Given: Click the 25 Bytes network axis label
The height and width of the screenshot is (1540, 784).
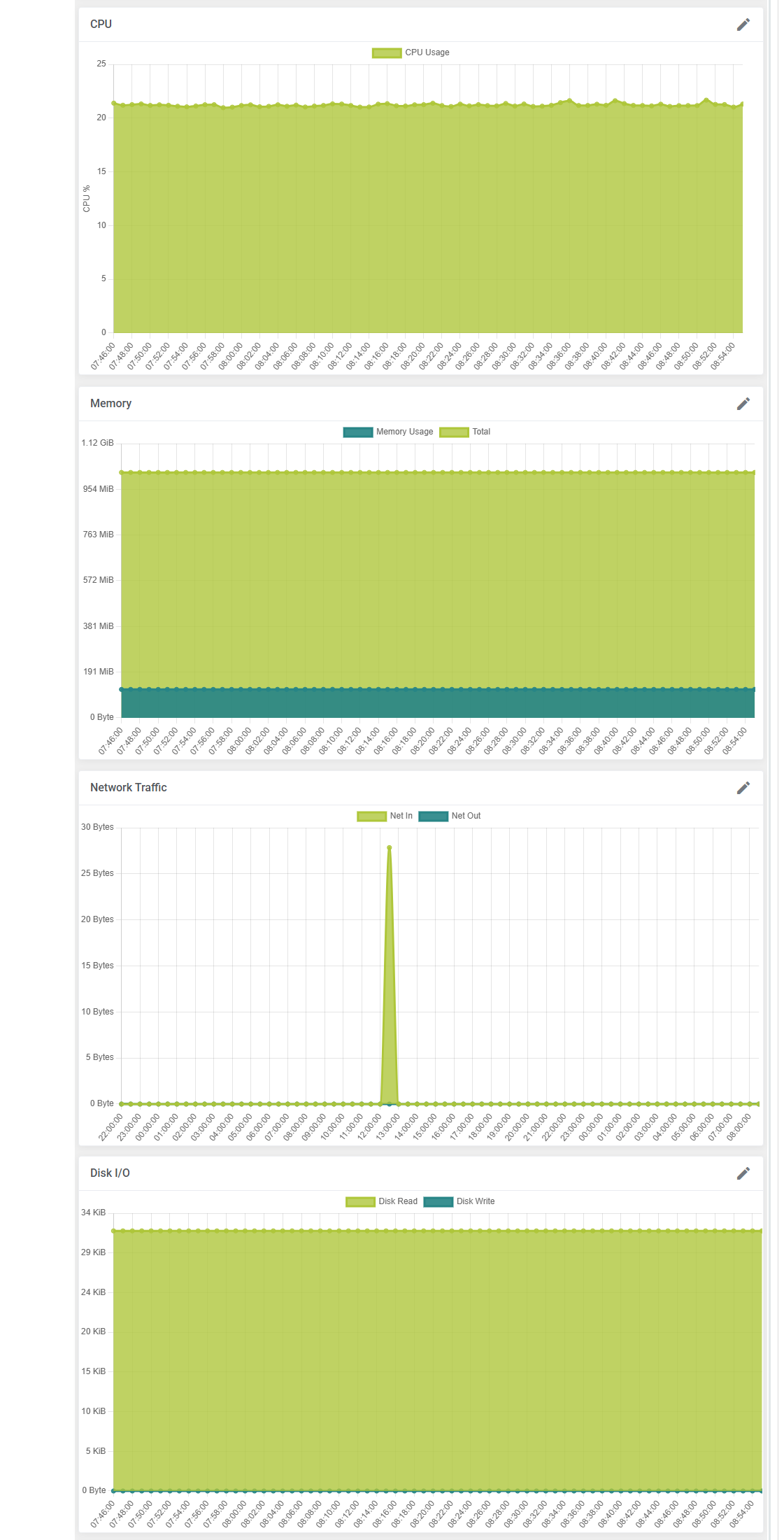Looking at the screenshot, I should point(97,873).
